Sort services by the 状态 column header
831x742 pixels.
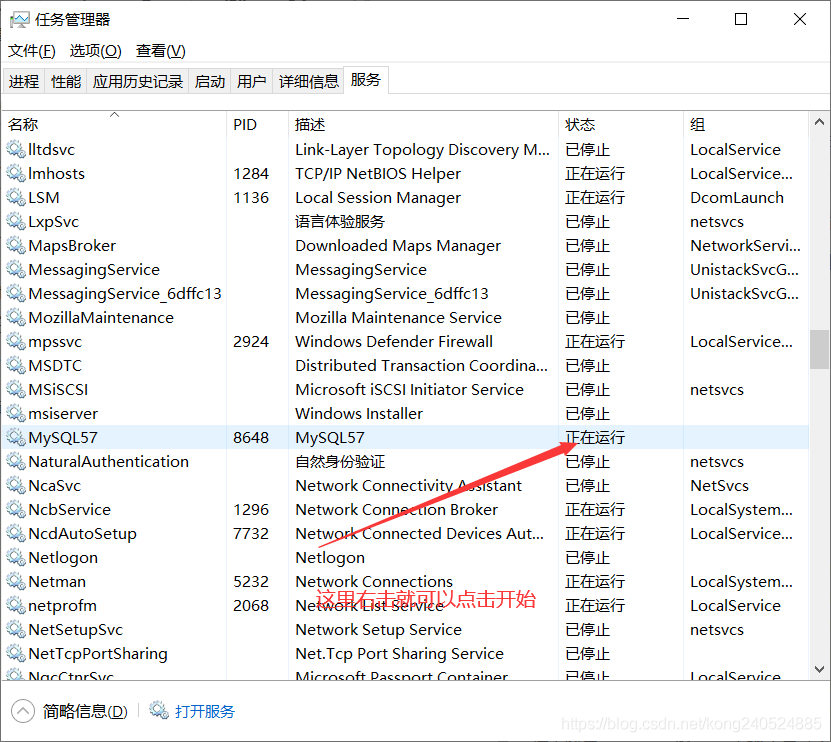coord(621,125)
